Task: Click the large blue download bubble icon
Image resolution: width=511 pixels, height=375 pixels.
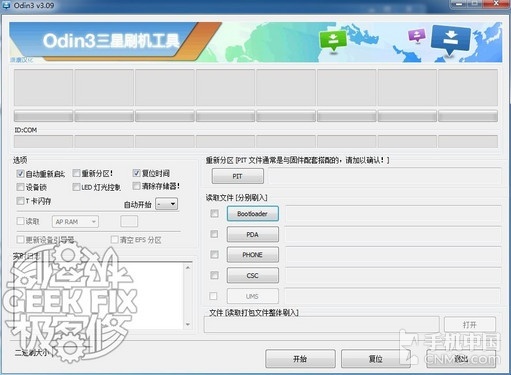Action: point(450,40)
